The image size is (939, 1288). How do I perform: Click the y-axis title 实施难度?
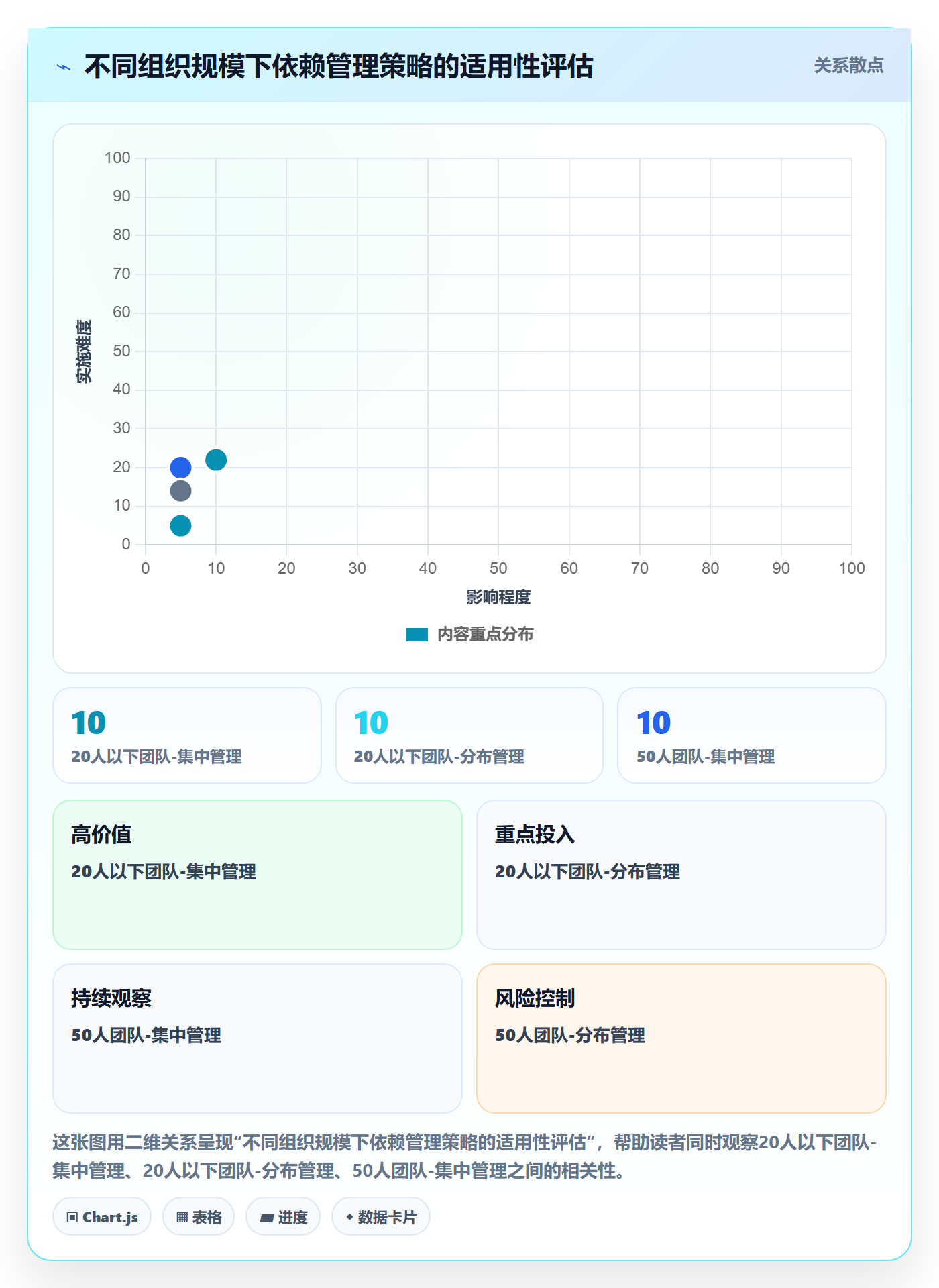pos(84,352)
